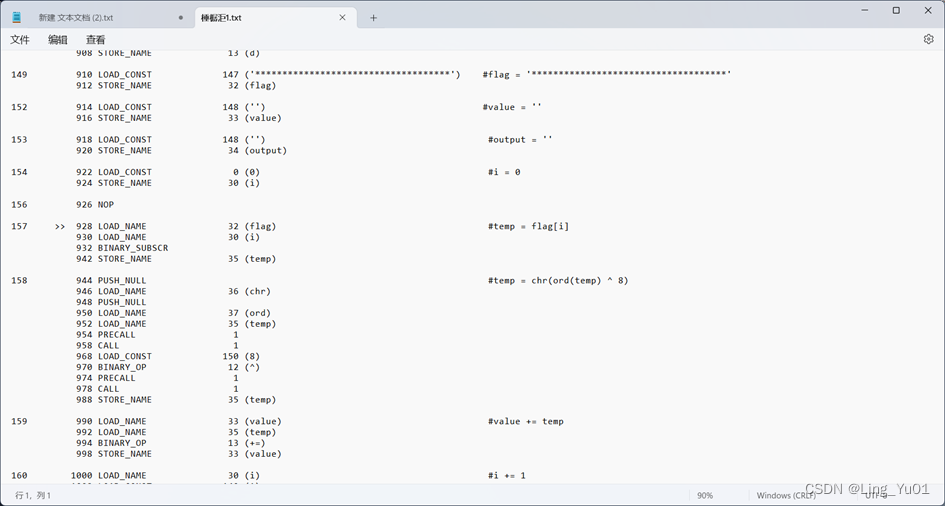This screenshot has width=945, height=506.
Task: Click the text '932 BINARY_SUBSCR'
Action: (122, 248)
